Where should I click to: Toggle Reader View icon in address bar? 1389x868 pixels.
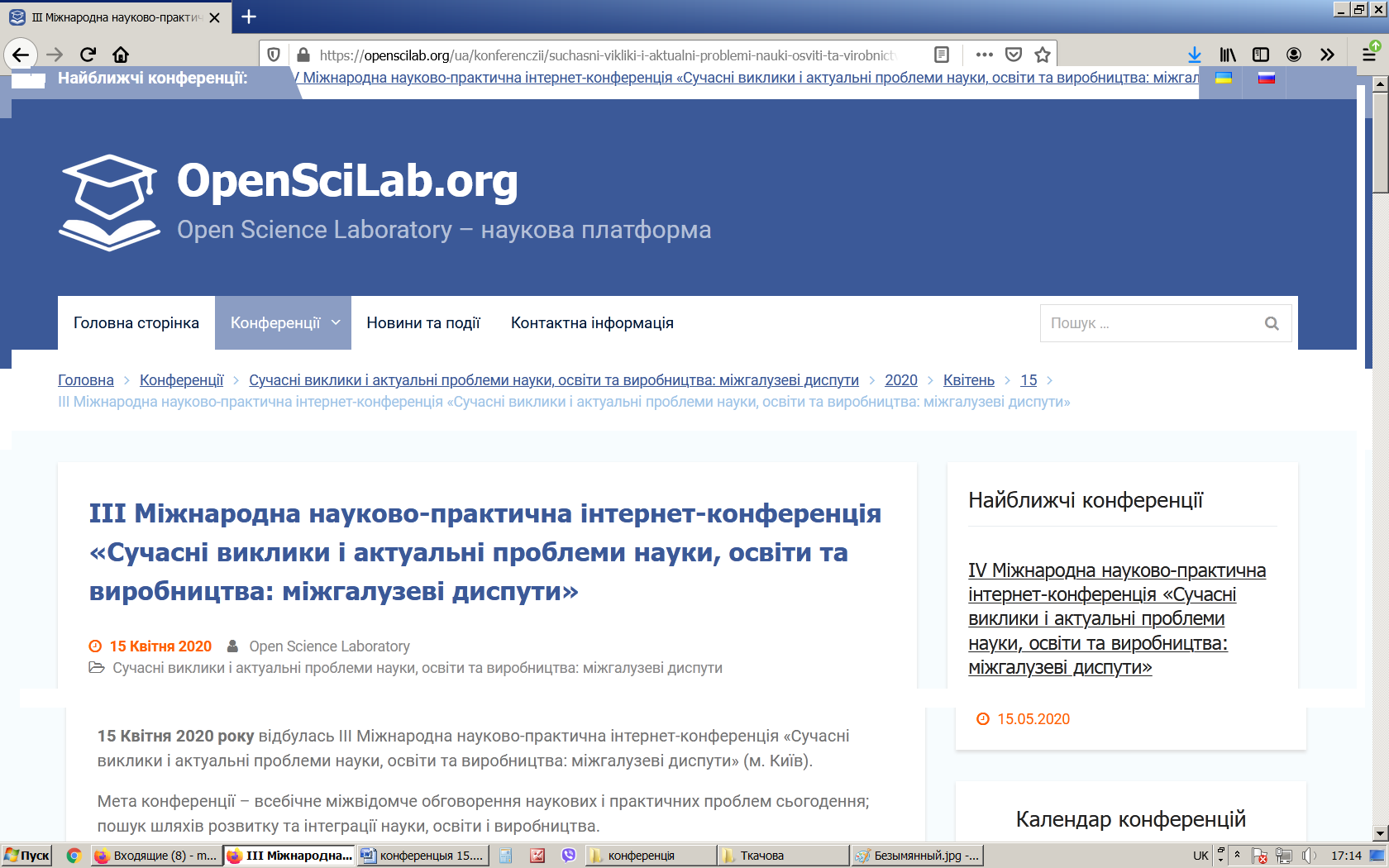click(941, 55)
